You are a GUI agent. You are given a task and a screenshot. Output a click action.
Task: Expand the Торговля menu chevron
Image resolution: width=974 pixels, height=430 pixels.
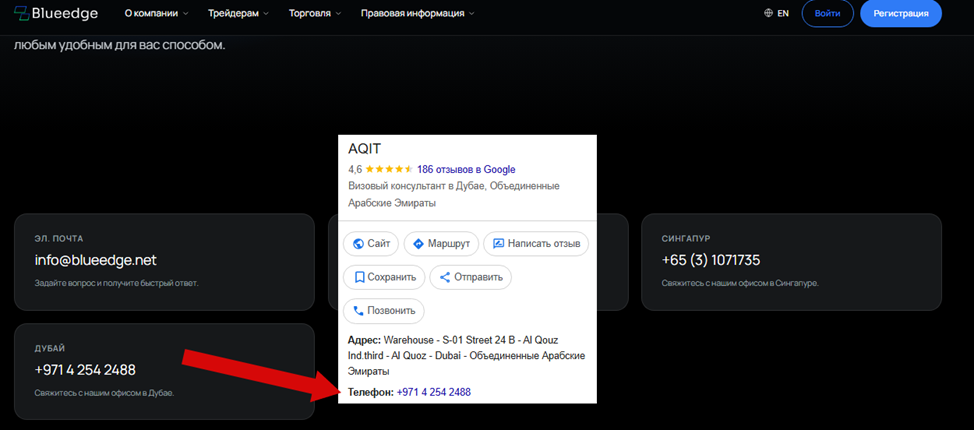pos(338,14)
